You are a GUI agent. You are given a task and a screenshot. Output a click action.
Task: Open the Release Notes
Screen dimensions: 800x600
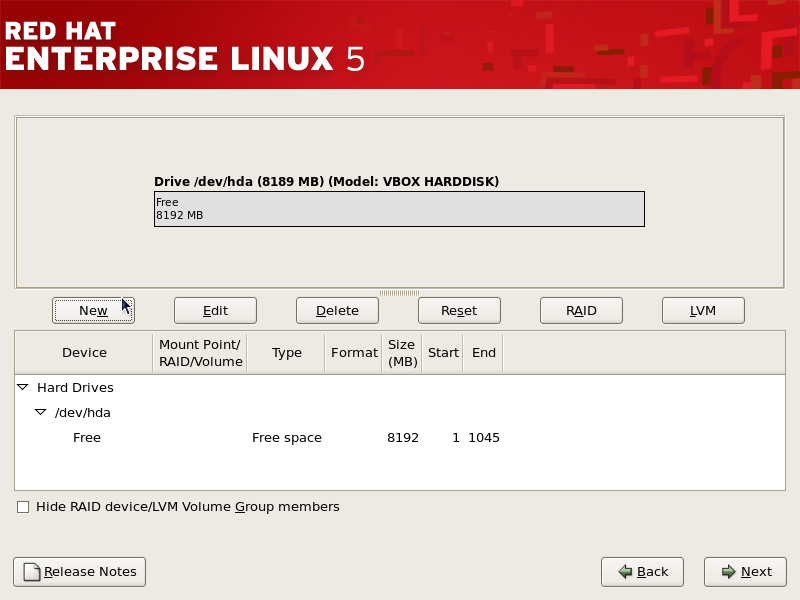pos(80,572)
